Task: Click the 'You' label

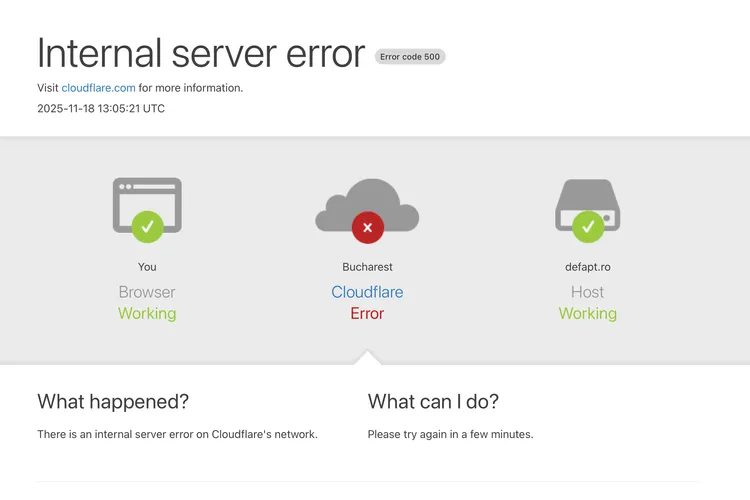Action: (147, 267)
